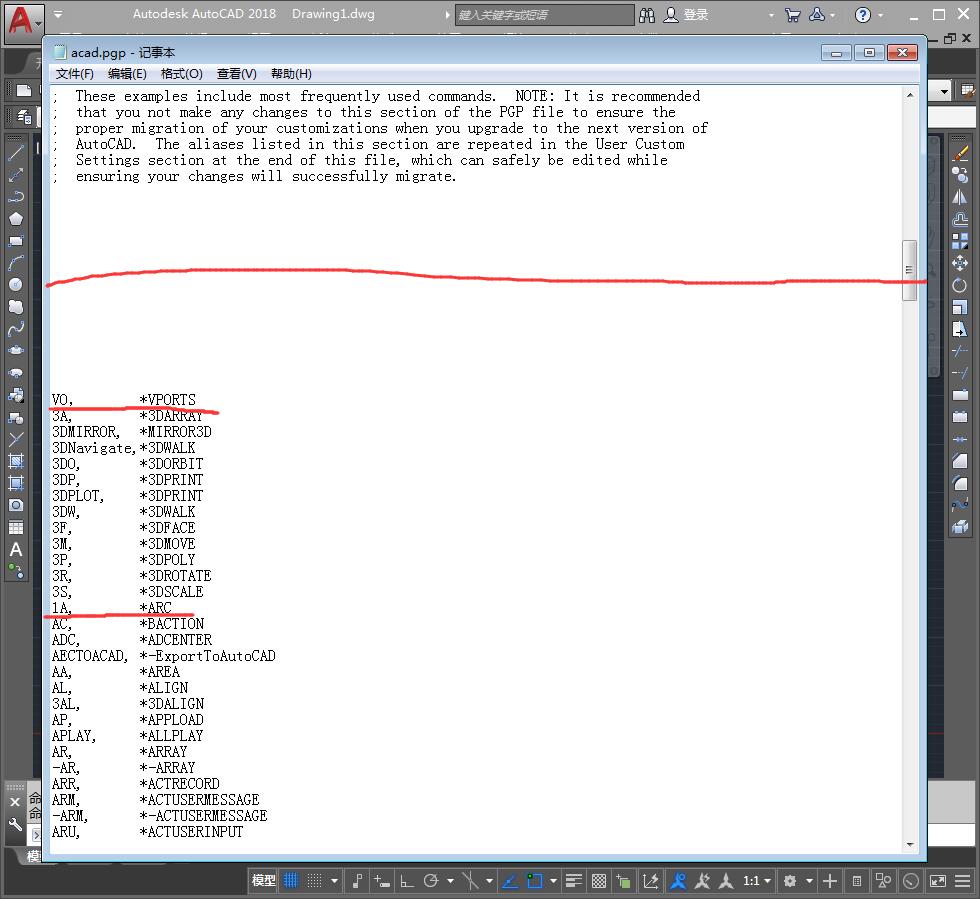This screenshot has height=899, width=980.
Task: Toggle 2D object snap in status bar
Action: click(x=534, y=881)
